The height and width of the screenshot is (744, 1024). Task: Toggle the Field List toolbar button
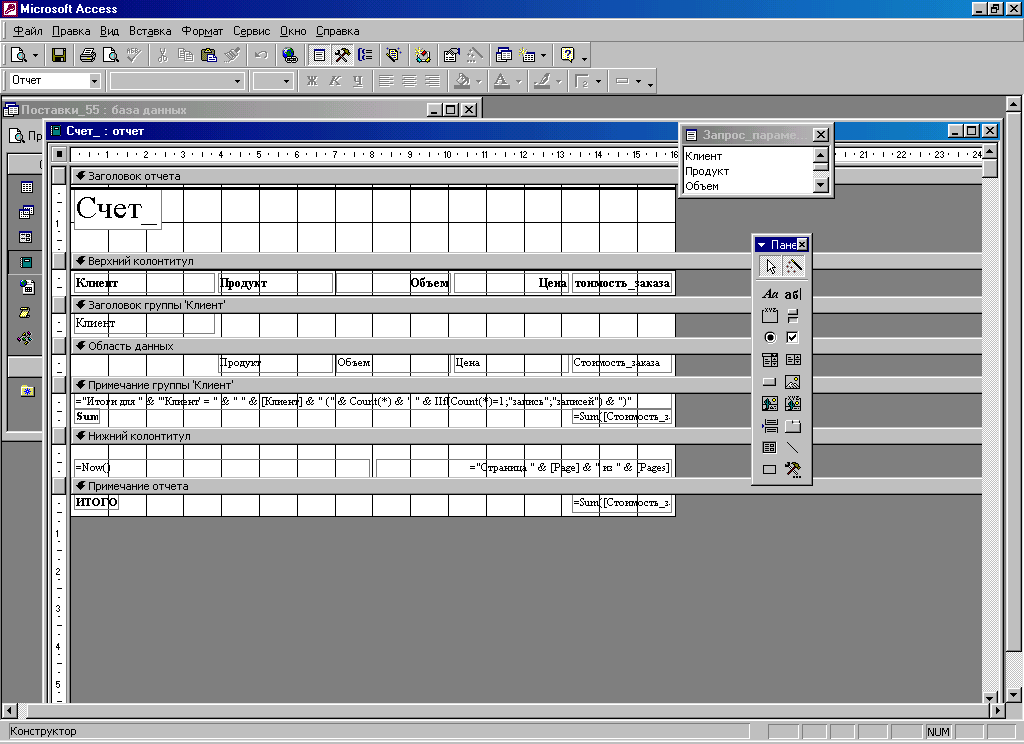click(319, 56)
